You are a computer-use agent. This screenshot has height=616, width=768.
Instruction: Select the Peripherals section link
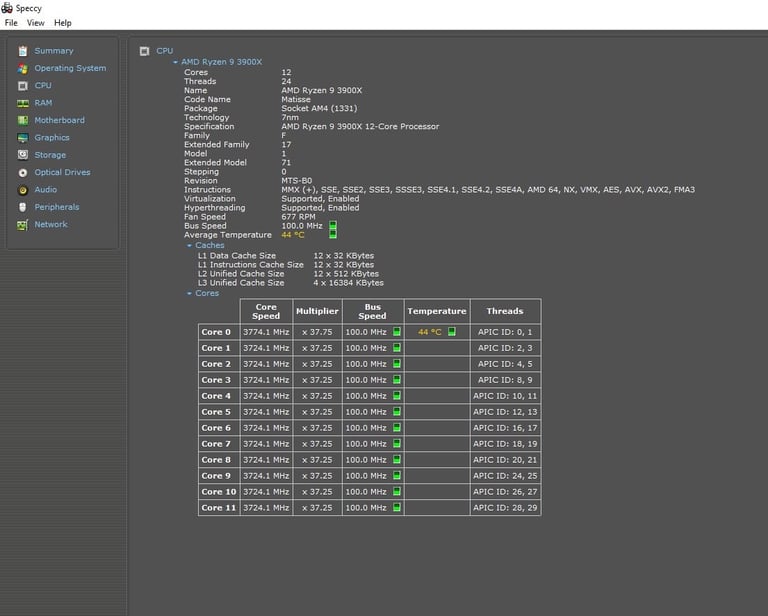(57, 207)
